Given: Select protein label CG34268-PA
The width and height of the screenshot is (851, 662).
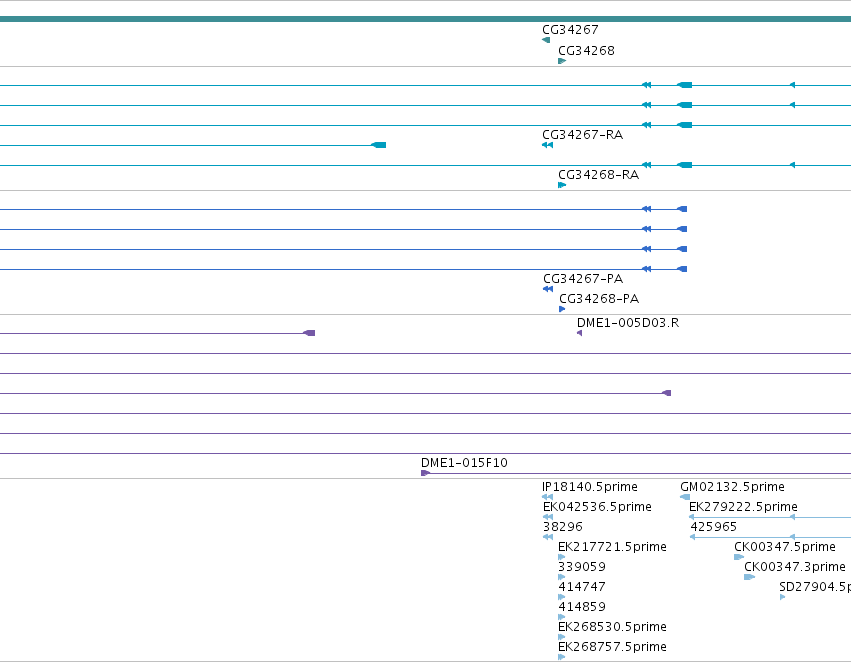Looking at the screenshot, I should (x=599, y=299).
